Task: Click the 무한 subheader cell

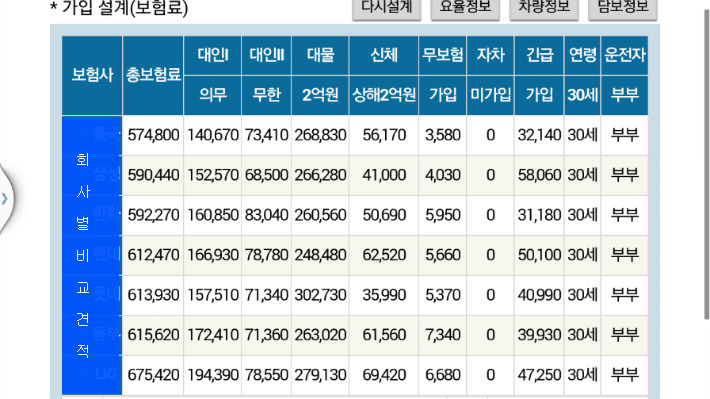Action: 267,95
